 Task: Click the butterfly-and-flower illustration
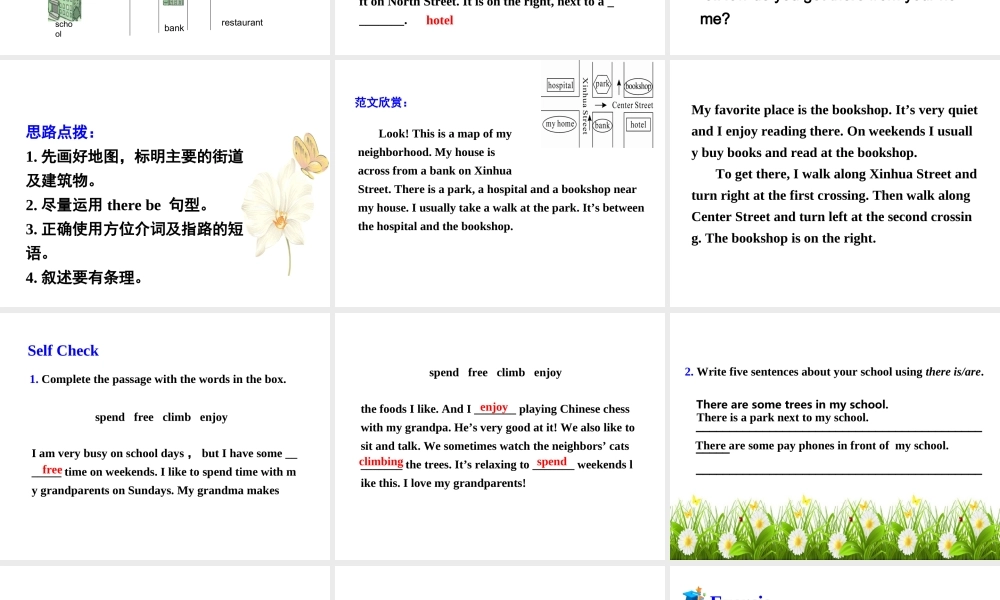click(285, 204)
